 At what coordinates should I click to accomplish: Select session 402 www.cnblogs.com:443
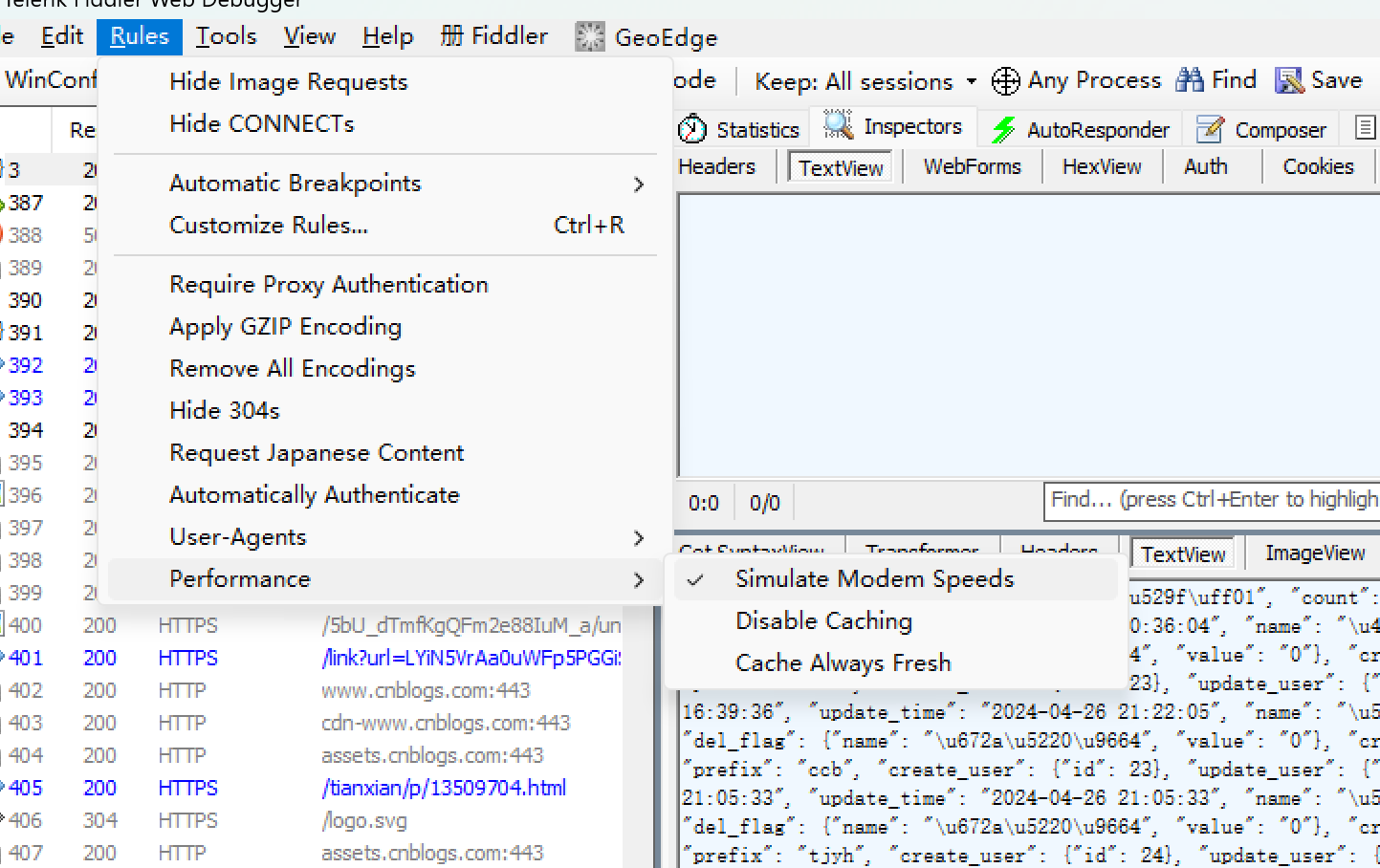(x=313, y=690)
